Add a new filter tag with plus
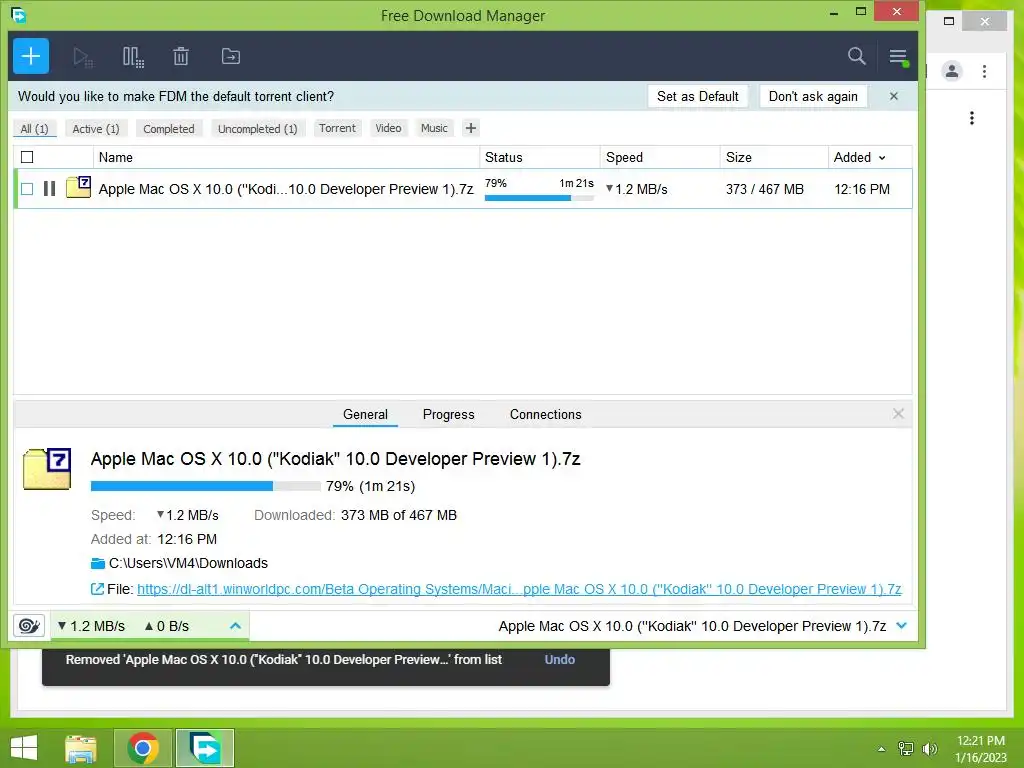Image resolution: width=1024 pixels, height=768 pixels. click(471, 128)
